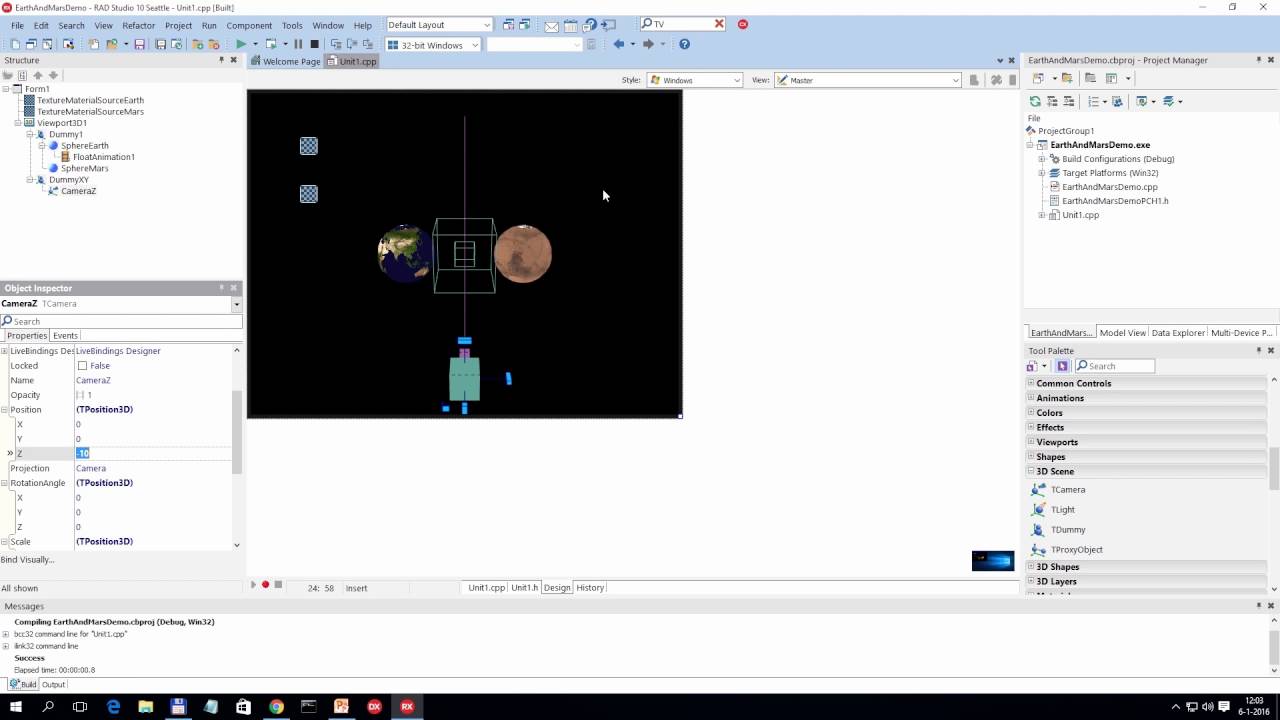The image size is (1280, 720).
Task: Open the Component menu
Action: (249, 25)
